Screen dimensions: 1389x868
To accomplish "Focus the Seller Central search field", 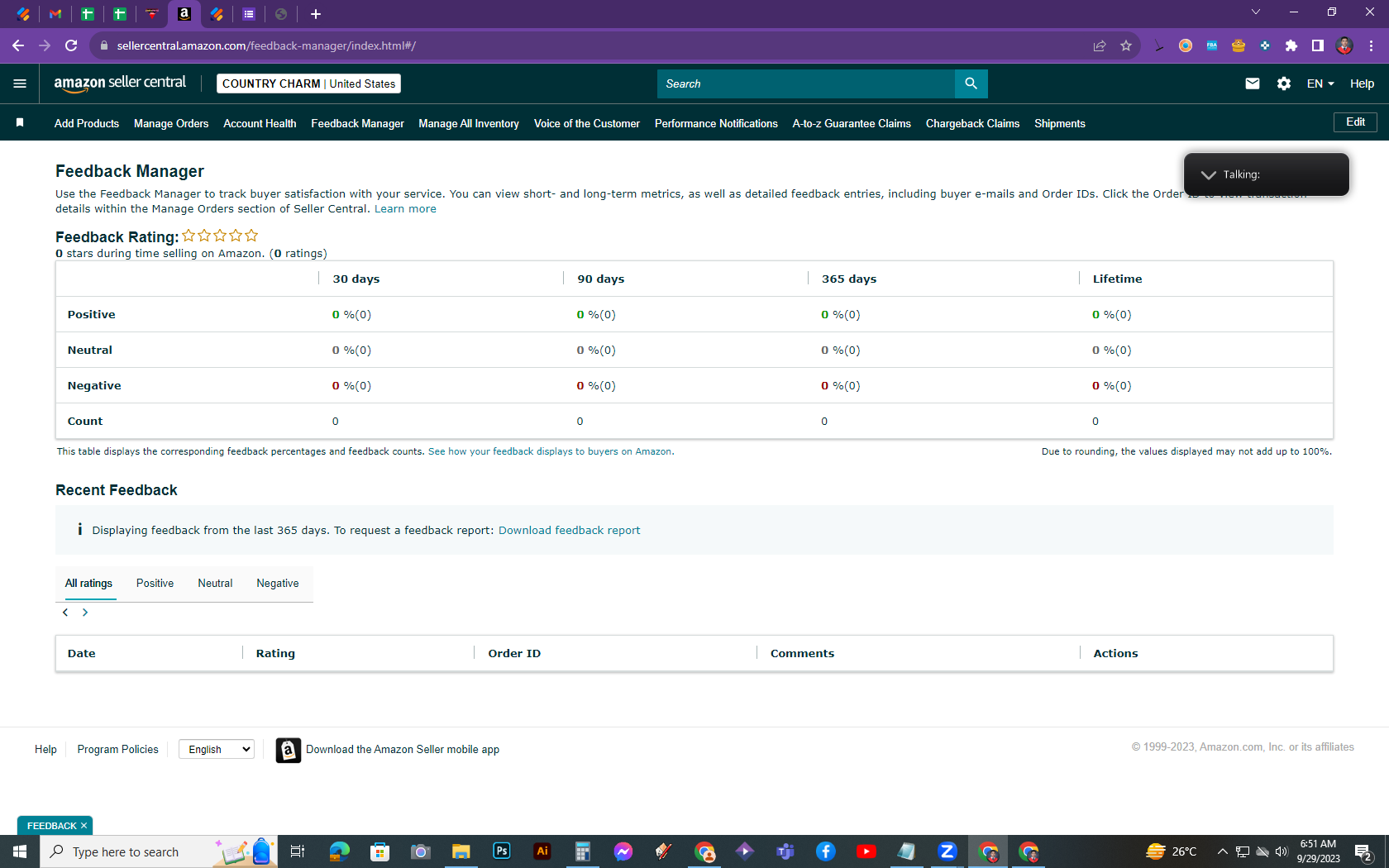I will click(806, 83).
